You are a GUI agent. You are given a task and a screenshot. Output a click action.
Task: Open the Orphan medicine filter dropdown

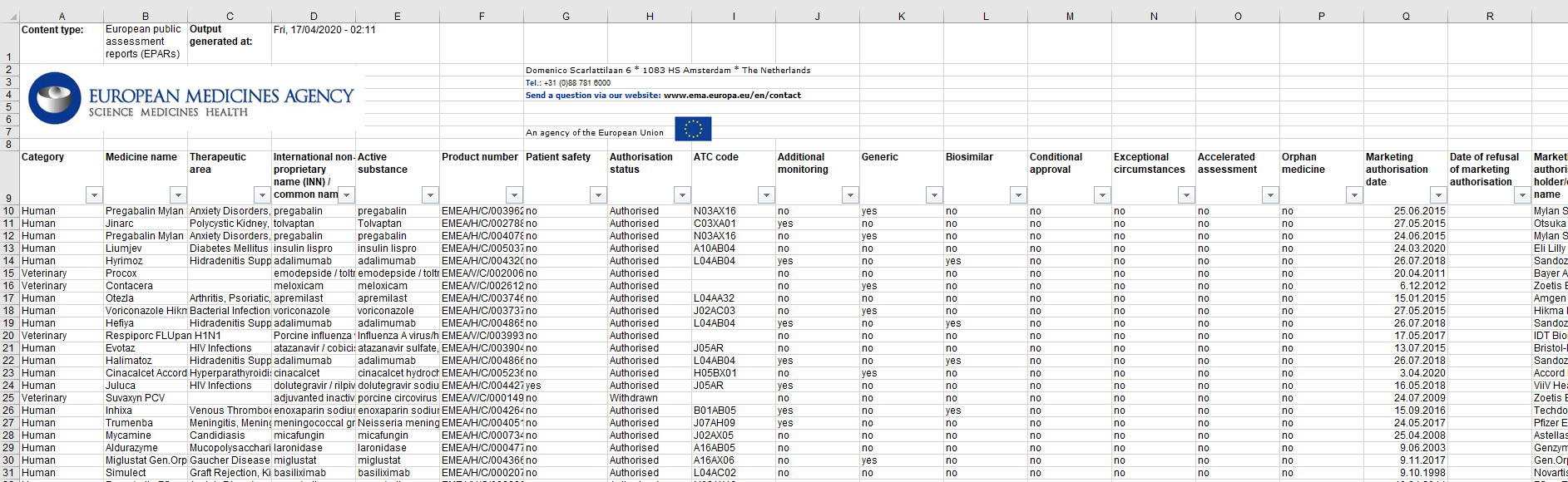coord(1354,195)
